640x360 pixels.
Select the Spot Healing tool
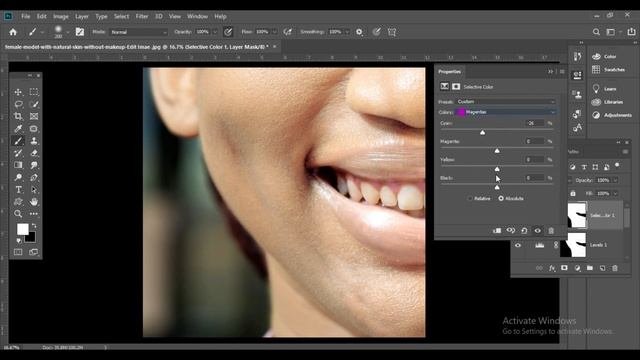click(x=34, y=129)
